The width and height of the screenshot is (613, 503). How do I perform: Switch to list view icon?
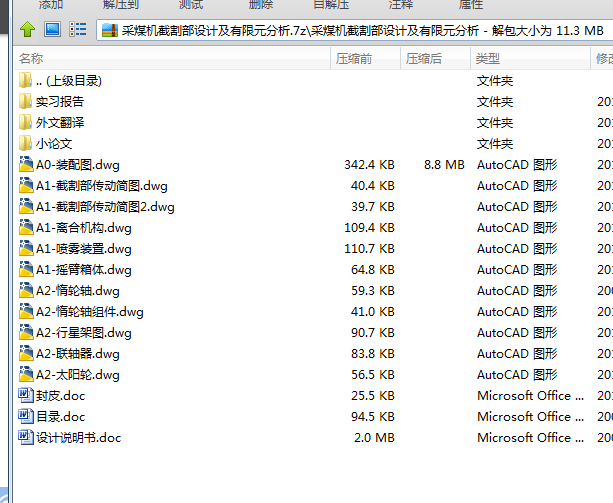(78, 30)
